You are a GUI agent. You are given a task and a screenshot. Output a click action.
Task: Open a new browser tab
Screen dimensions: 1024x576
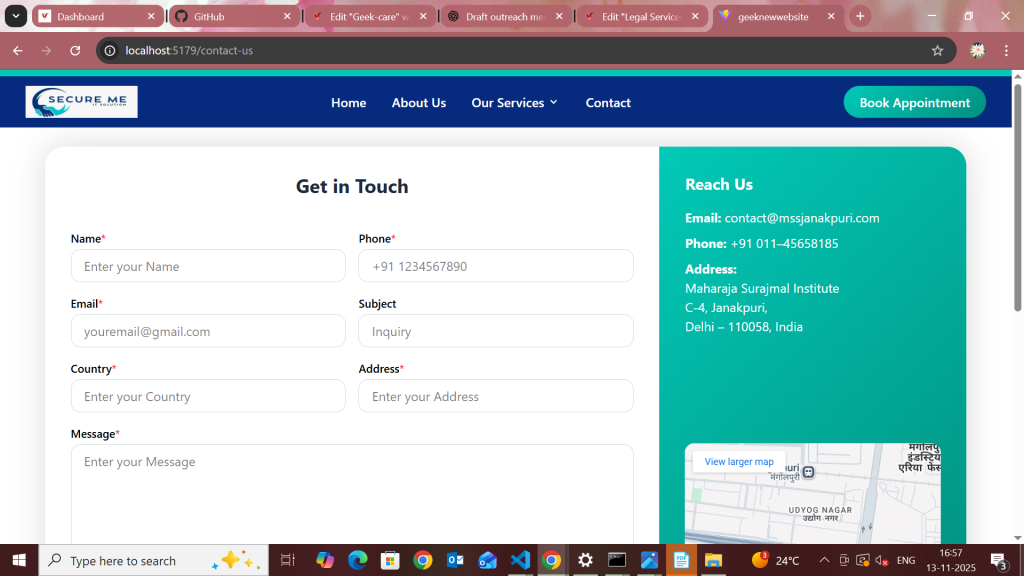pos(860,17)
